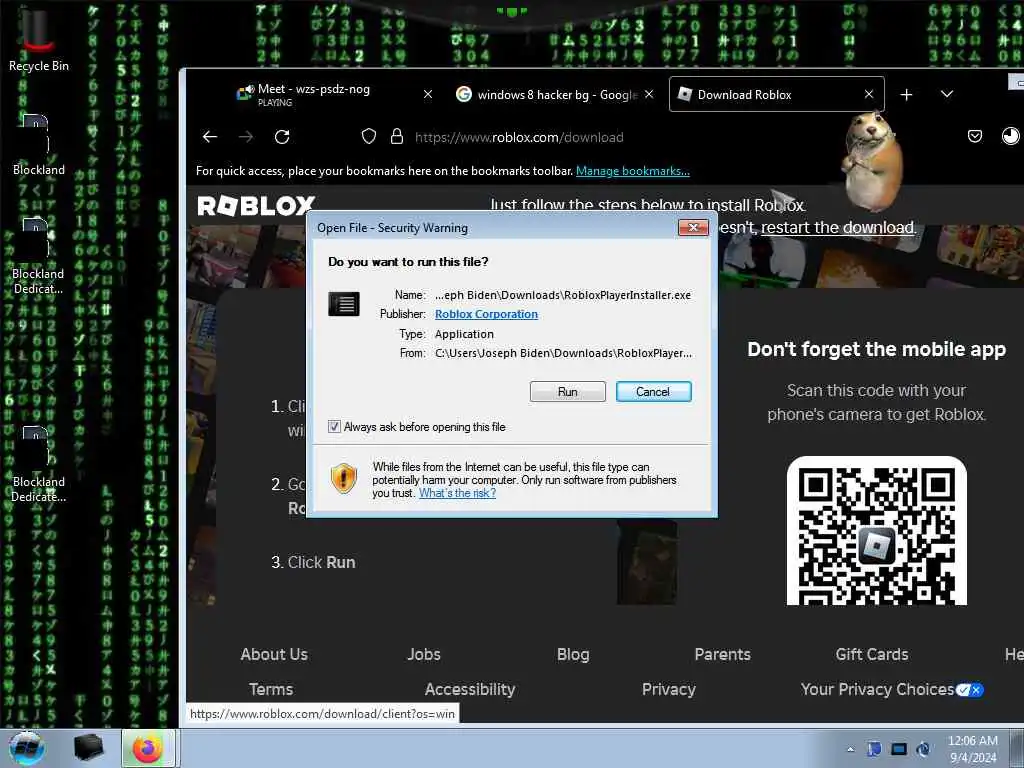
Task: Close the Google search tab
Action: click(649, 95)
